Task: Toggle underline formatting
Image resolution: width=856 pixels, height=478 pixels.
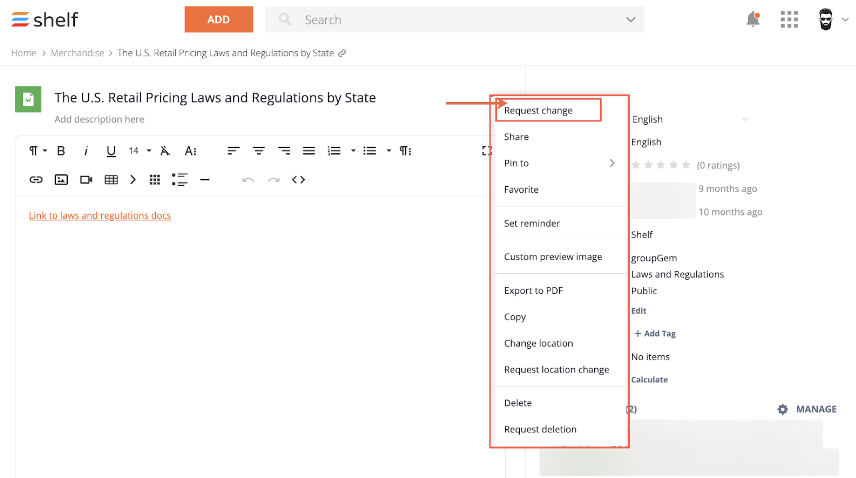Action: (111, 151)
